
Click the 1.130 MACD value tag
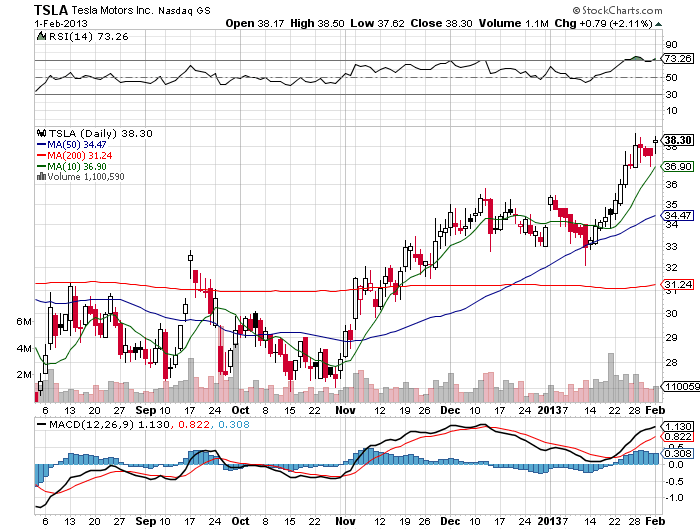coord(678,426)
